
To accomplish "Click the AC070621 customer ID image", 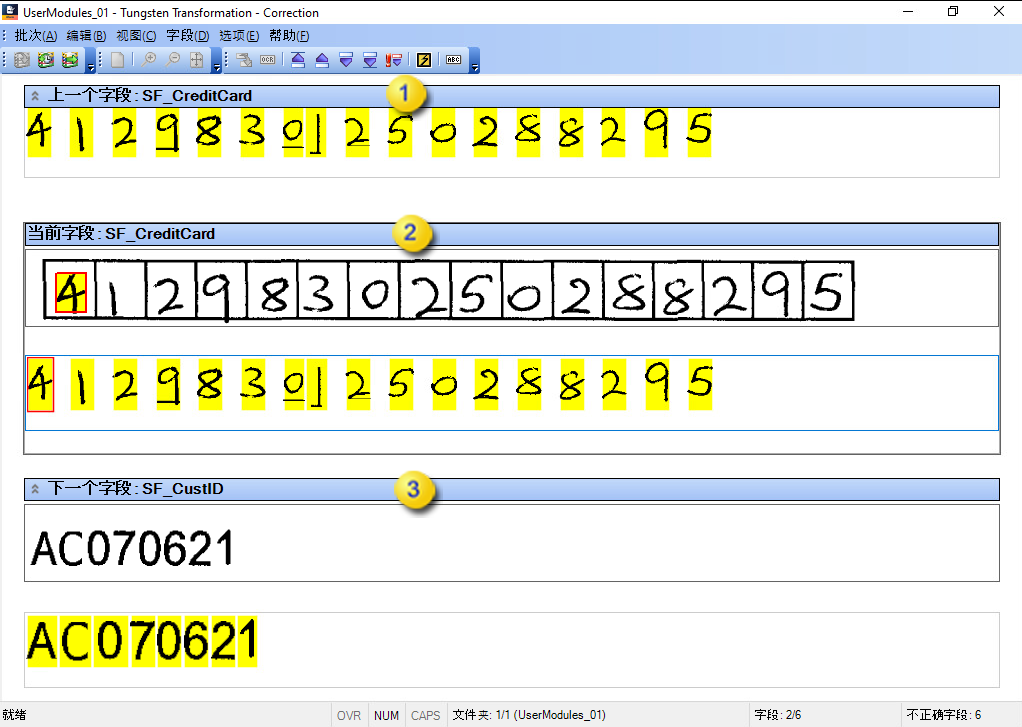I will pos(133,549).
